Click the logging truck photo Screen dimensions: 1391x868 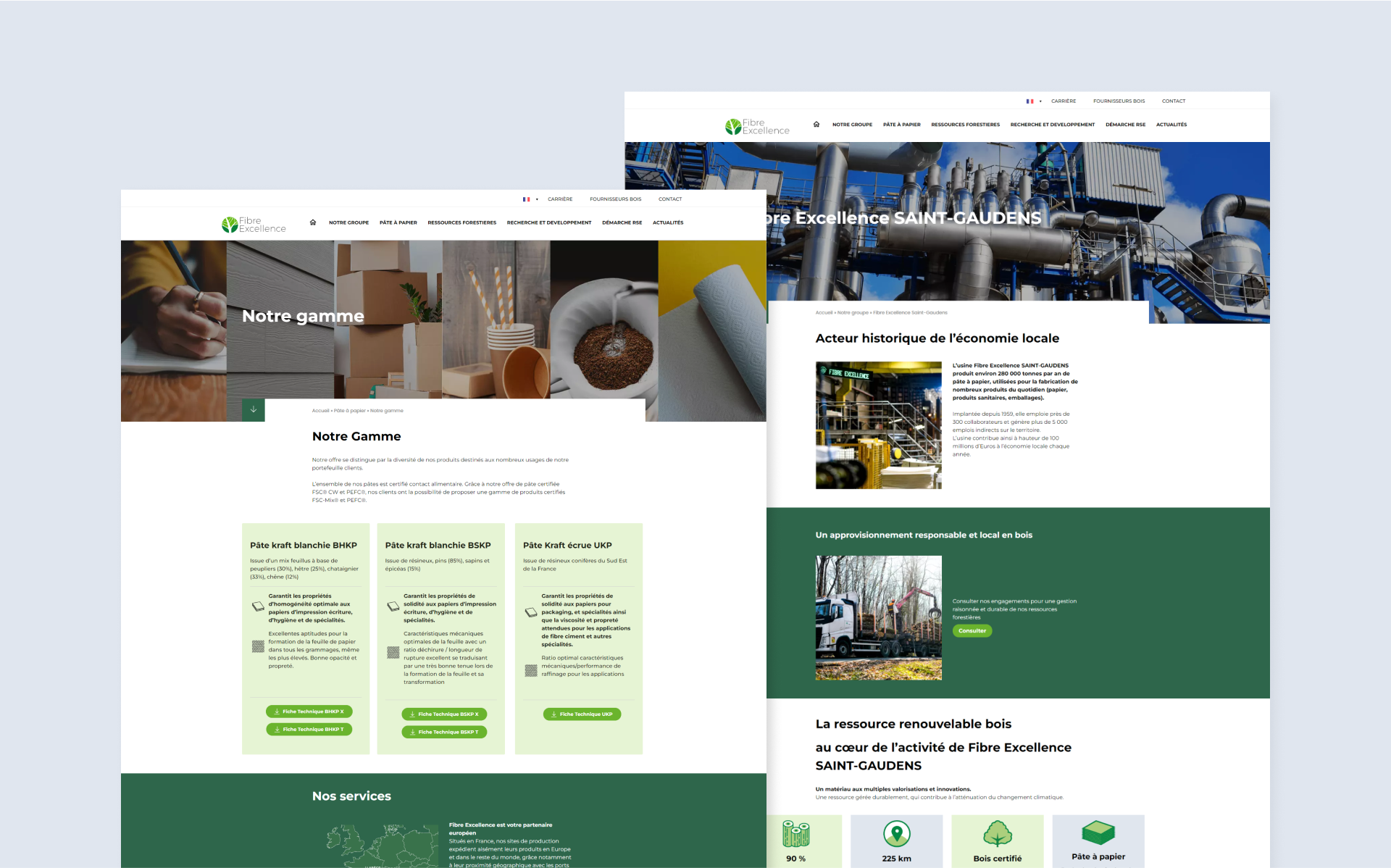click(x=878, y=618)
